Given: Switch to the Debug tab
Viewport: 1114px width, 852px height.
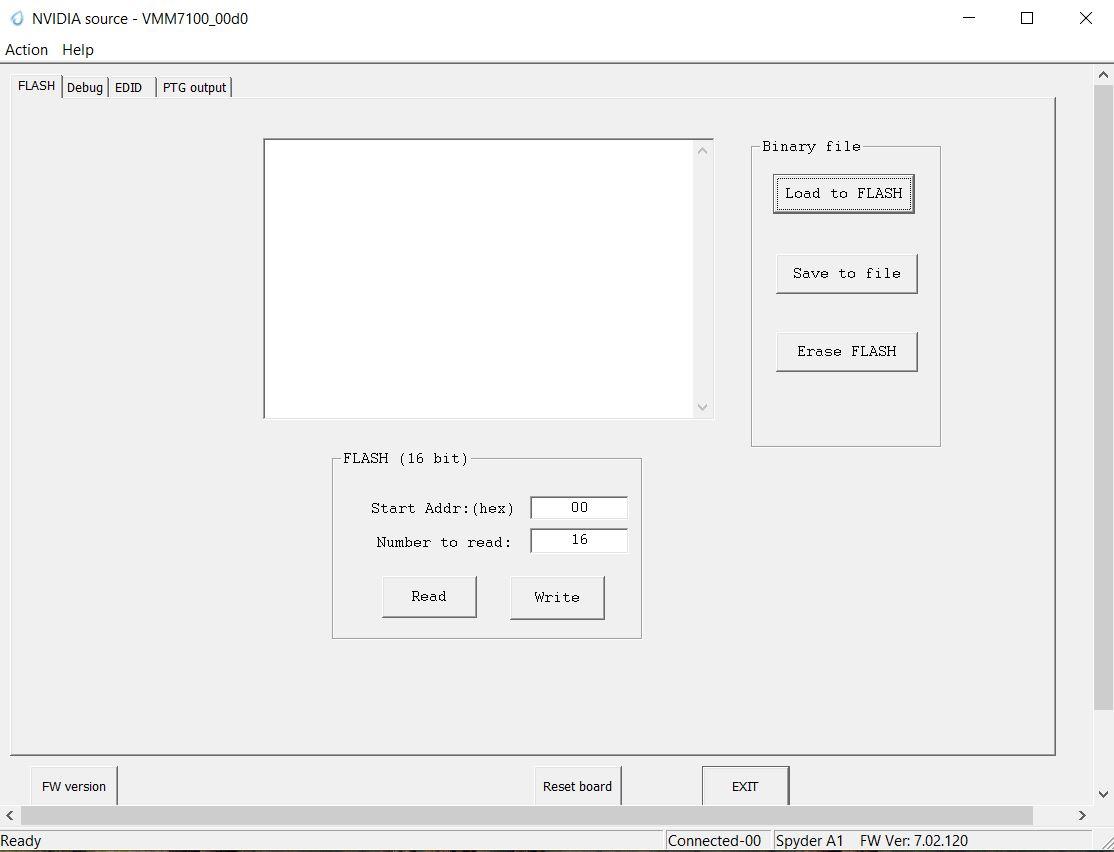Looking at the screenshot, I should coord(85,87).
